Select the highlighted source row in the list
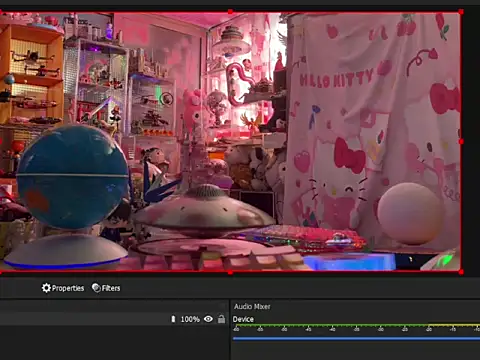Viewport: 480px width, 360px height. point(113,319)
